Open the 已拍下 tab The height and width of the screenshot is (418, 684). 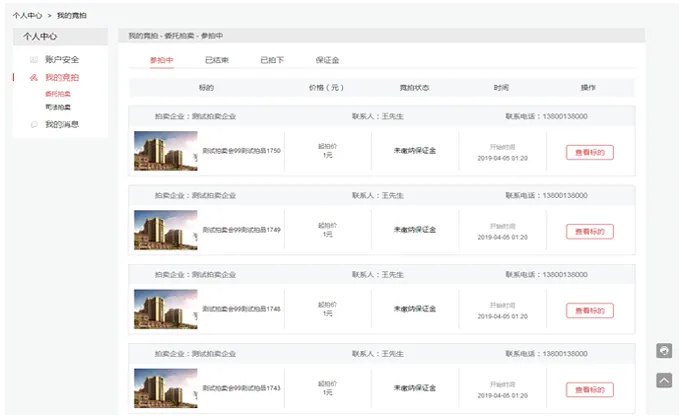click(x=272, y=60)
